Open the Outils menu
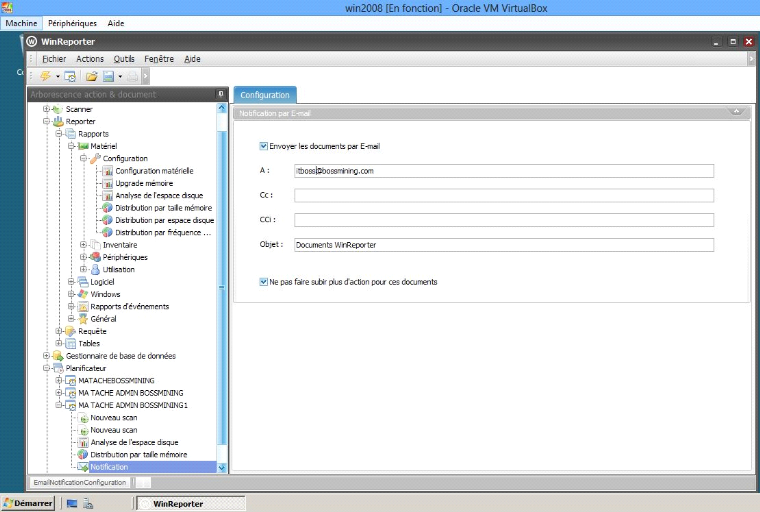This screenshot has width=760, height=512. pos(124,59)
